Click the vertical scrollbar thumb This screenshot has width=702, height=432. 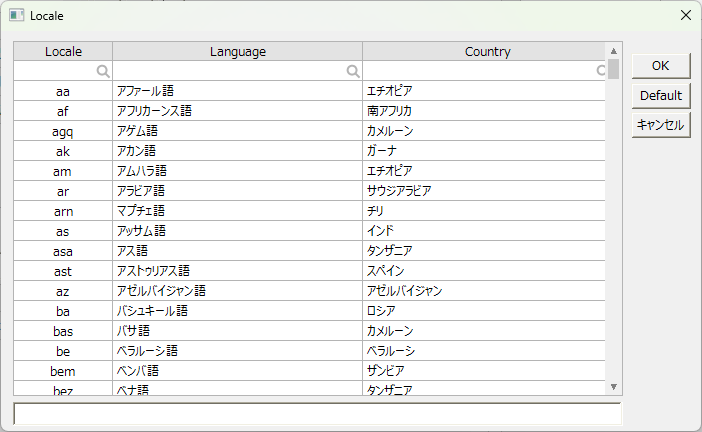(613, 68)
